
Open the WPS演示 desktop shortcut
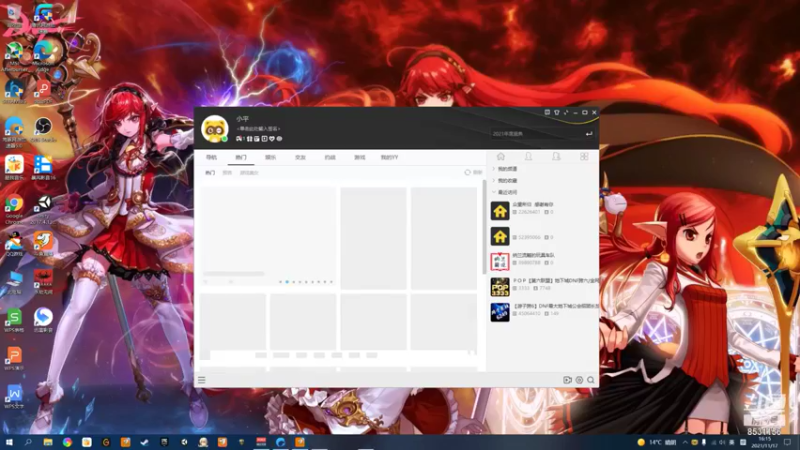(x=14, y=358)
